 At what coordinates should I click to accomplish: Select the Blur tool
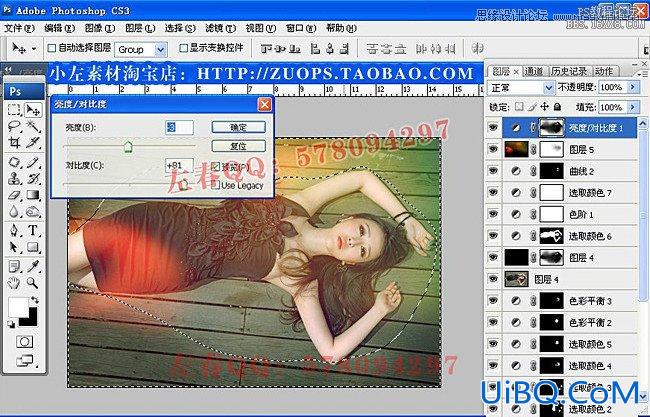(x=14, y=212)
